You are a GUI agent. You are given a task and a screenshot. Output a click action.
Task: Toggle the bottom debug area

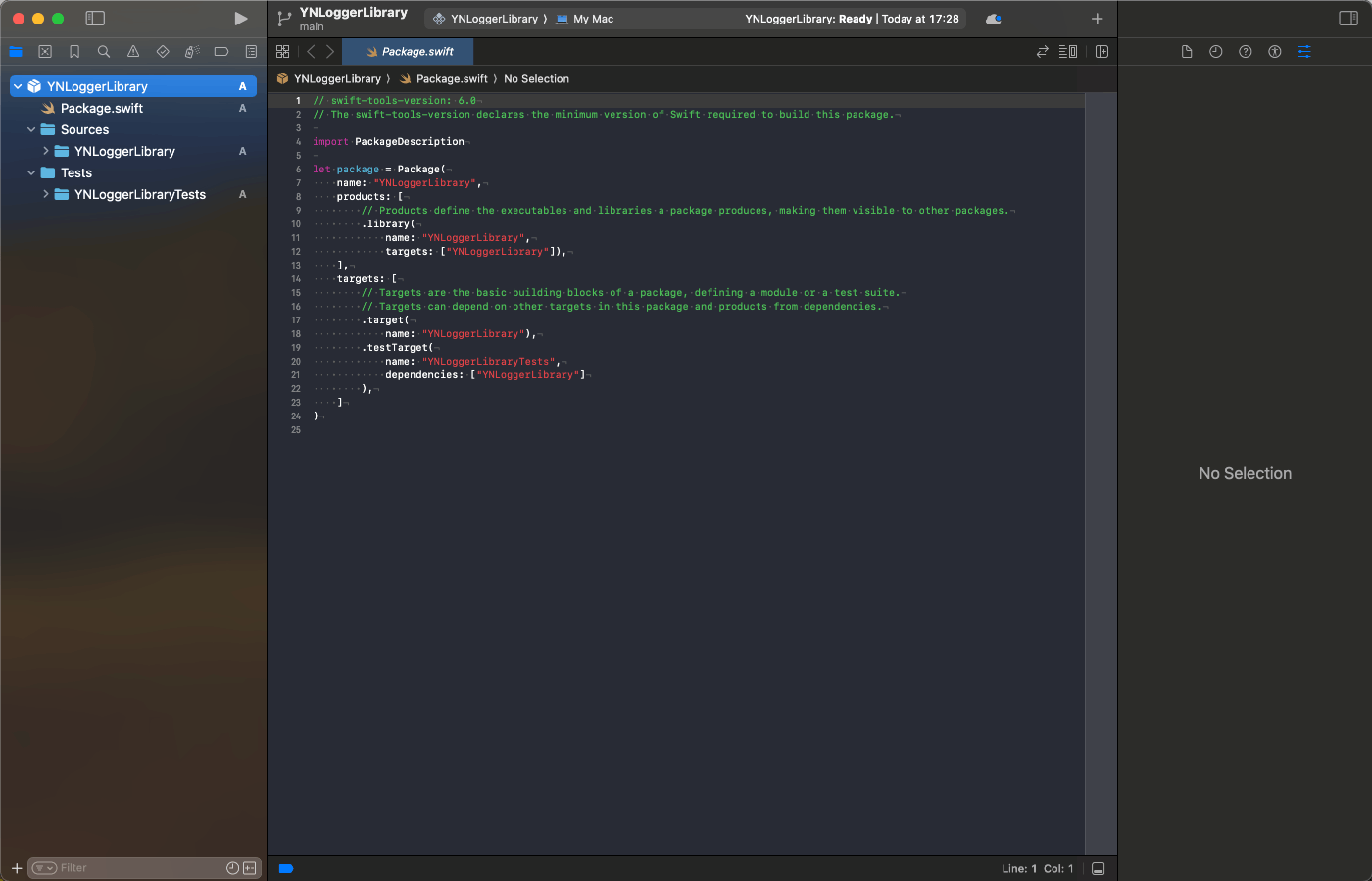pyautogui.click(x=1099, y=869)
